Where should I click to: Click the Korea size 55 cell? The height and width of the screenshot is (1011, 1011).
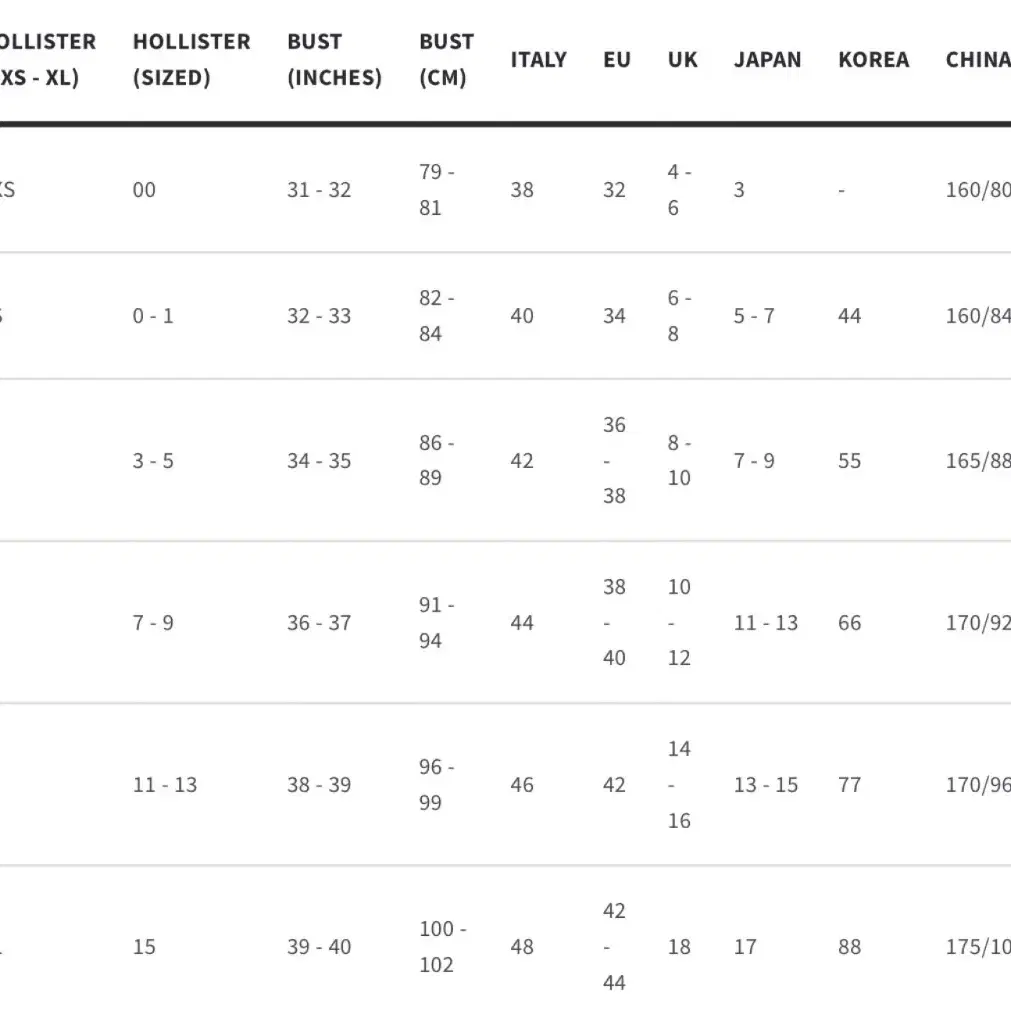coord(850,460)
